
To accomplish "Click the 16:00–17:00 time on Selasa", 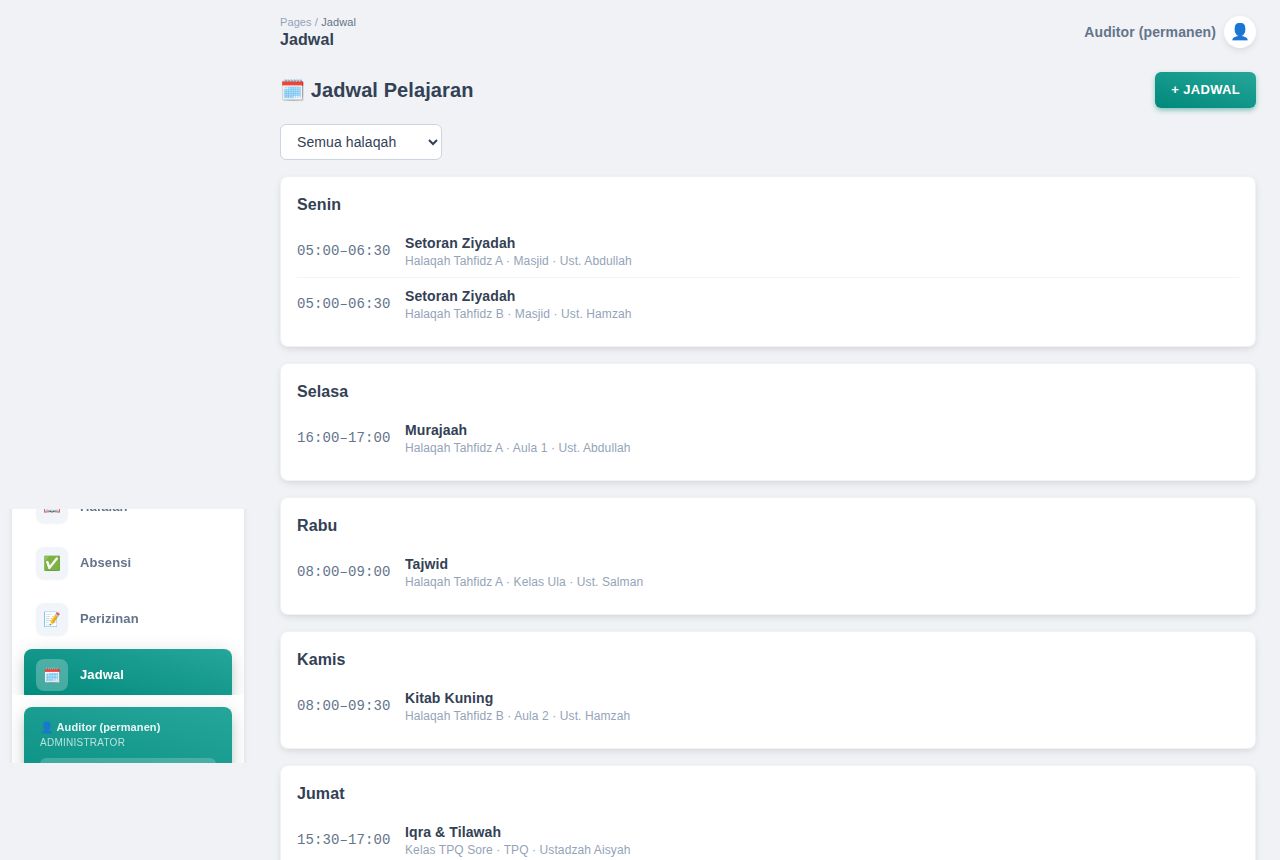I will (x=344, y=438).
